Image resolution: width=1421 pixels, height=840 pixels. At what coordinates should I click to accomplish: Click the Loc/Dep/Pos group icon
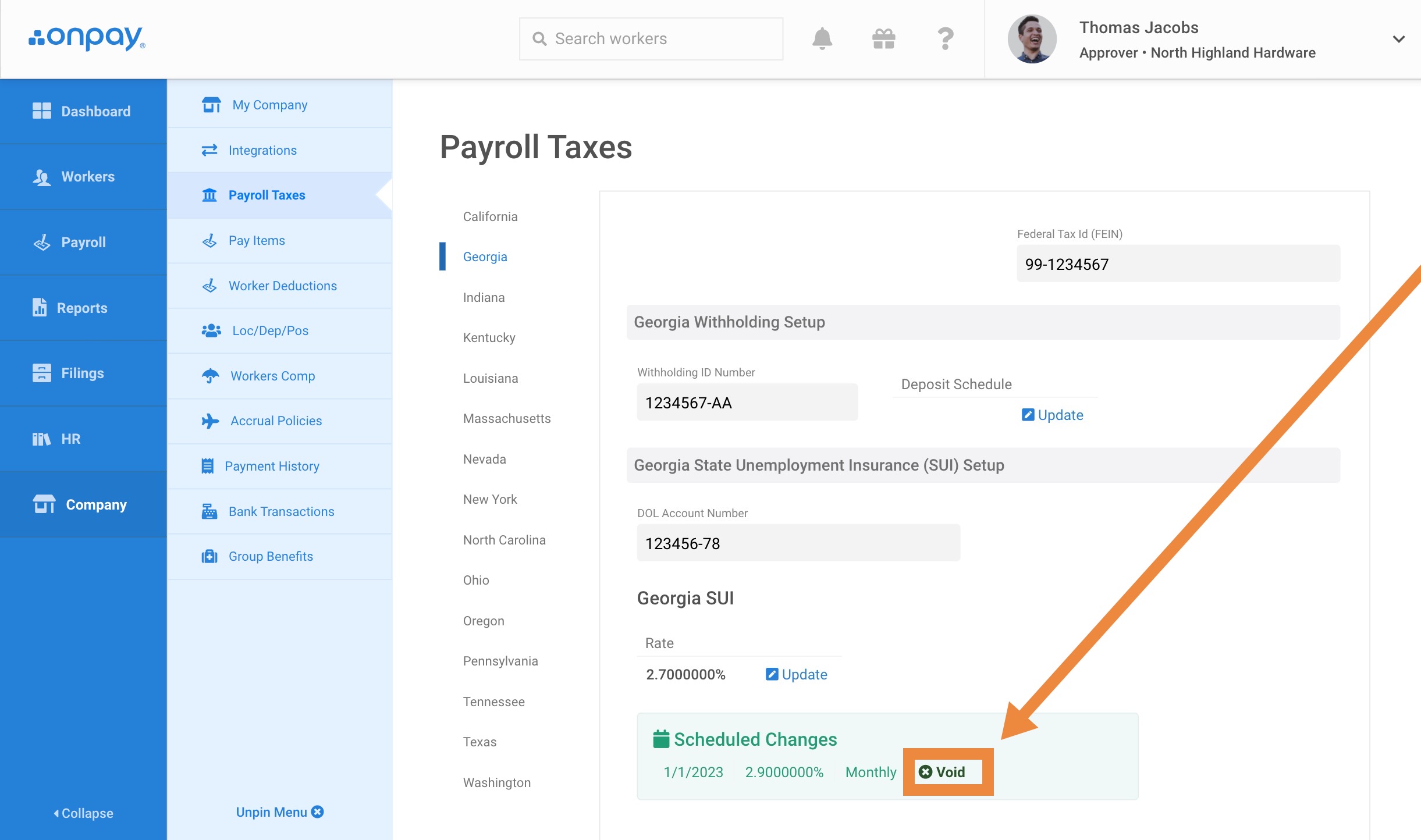(211, 330)
